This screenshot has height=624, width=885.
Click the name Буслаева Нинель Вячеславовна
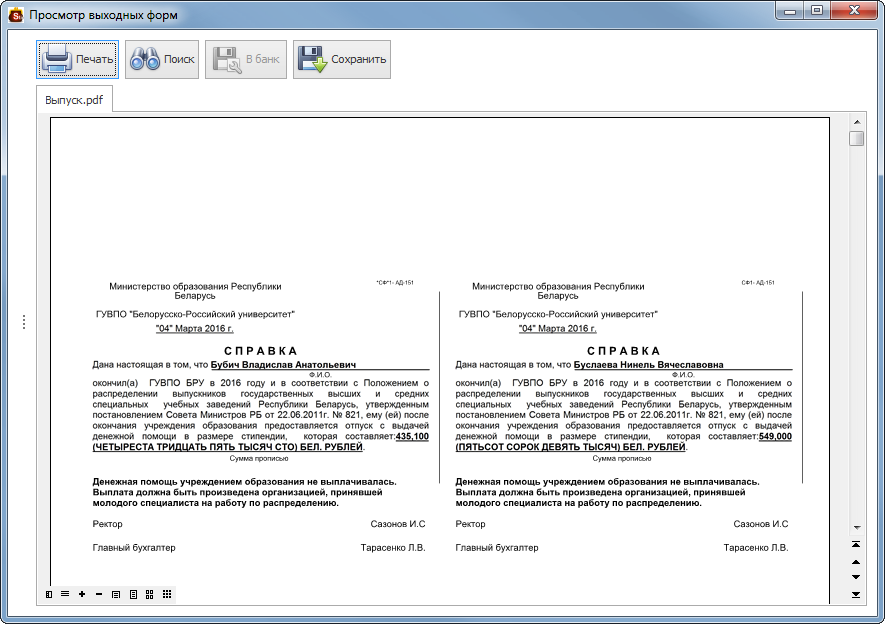tap(649, 365)
